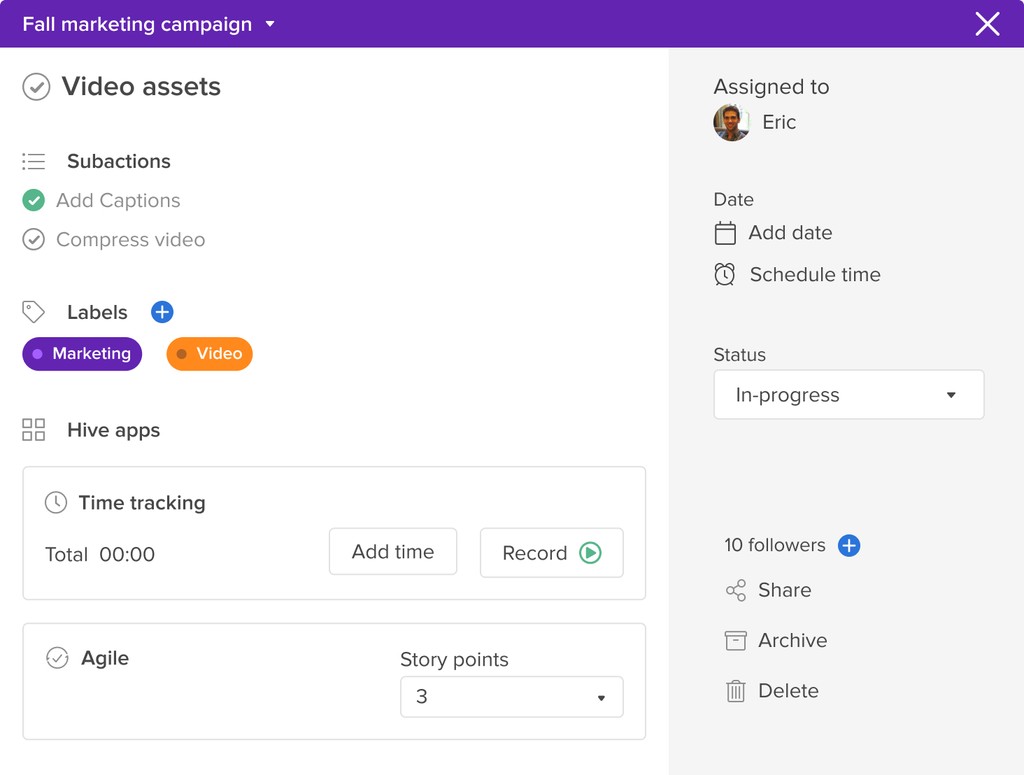The height and width of the screenshot is (775, 1024).
Task: Click the Archive box icon
Action: pyautogui.click(x=736, y=641)
